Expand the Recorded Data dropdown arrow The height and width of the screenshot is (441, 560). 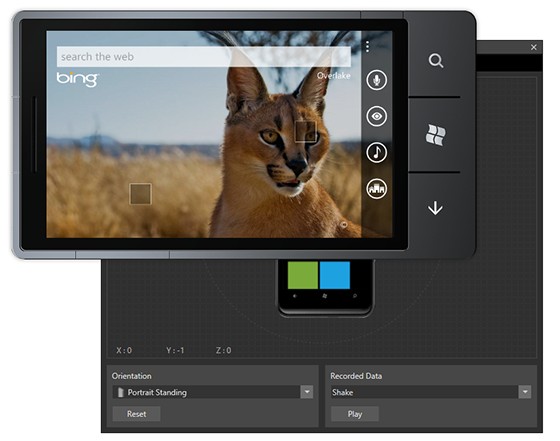tap(525, 392)
